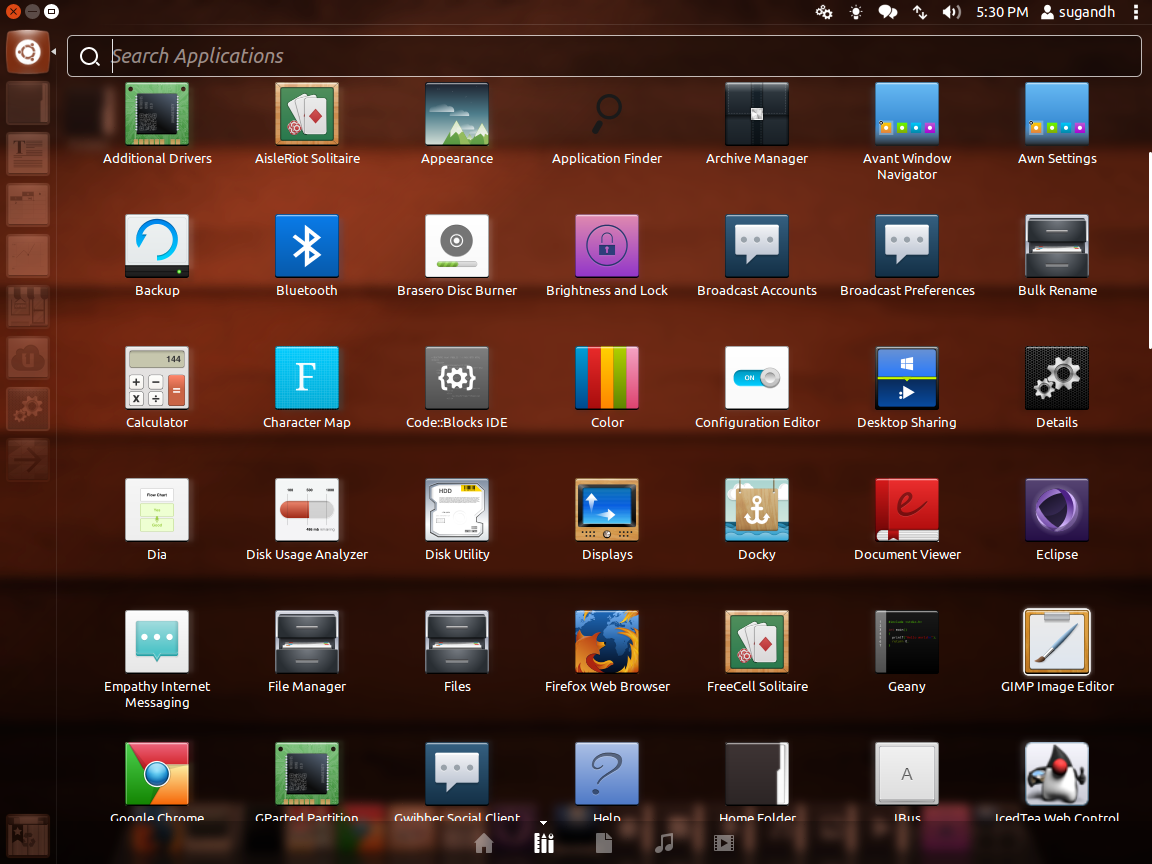Open Avant Window Navigator
The height and width of the screenshot is (864, 1152).
(907, 115)
